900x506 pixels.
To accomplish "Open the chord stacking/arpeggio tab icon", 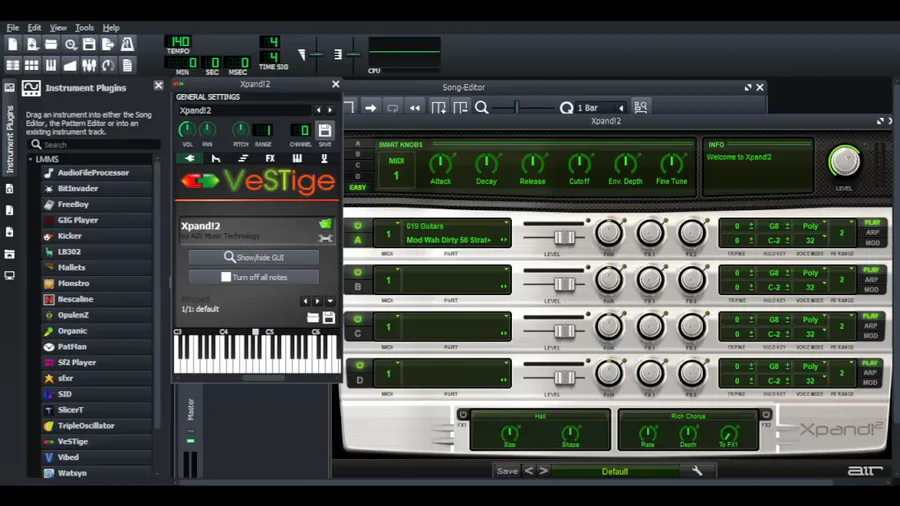I will click(243, 158).
